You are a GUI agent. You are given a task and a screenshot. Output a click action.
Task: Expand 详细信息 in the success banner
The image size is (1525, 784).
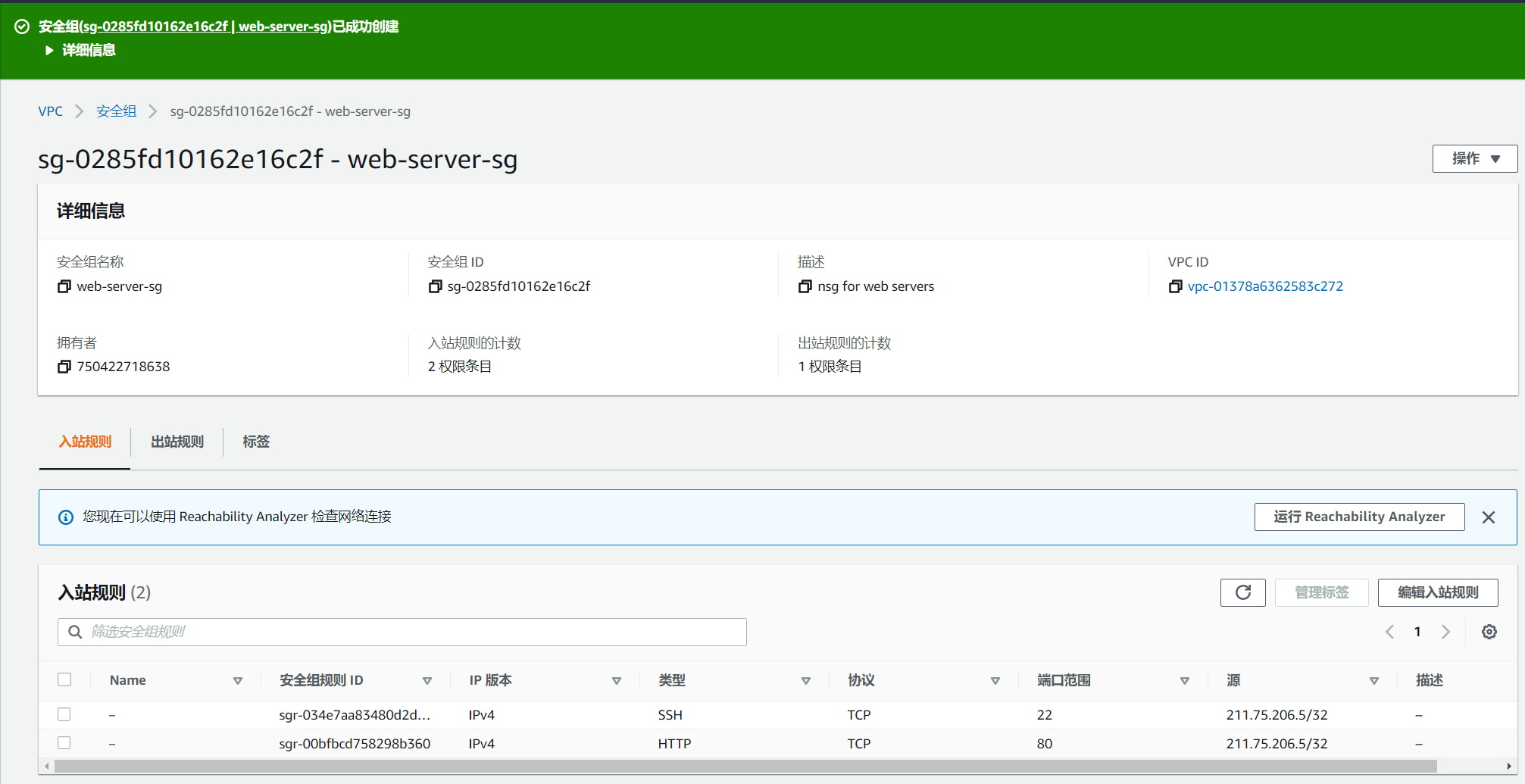click(80, 50)
